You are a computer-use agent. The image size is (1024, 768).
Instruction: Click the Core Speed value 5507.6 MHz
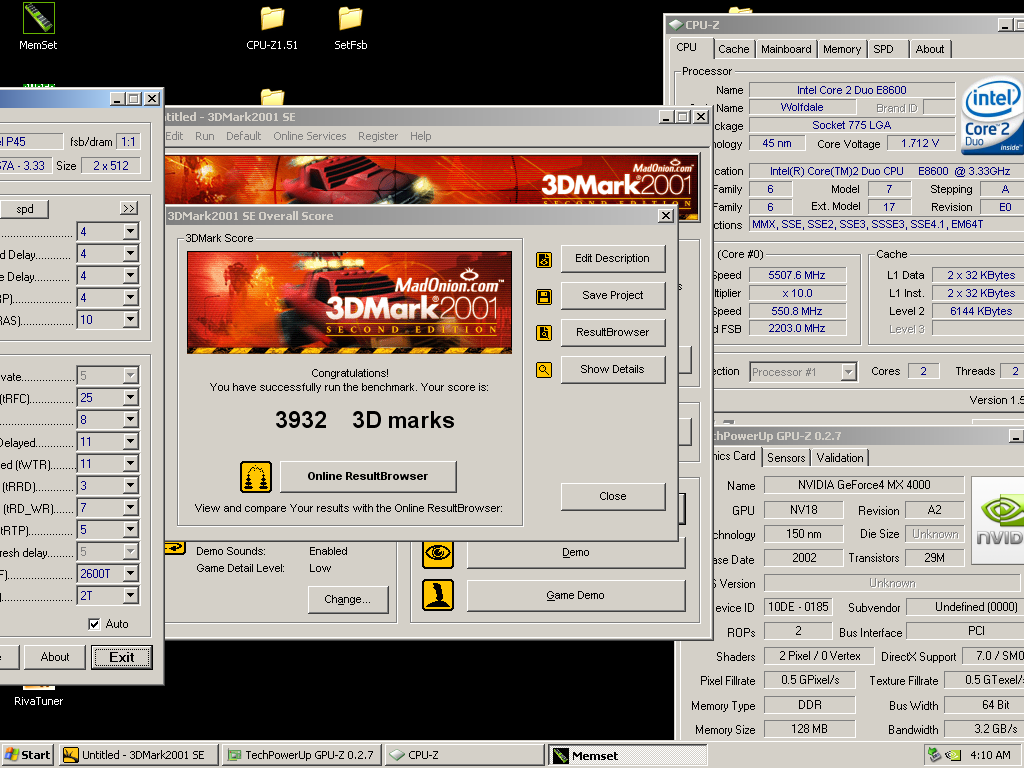[x=797, y=276]
